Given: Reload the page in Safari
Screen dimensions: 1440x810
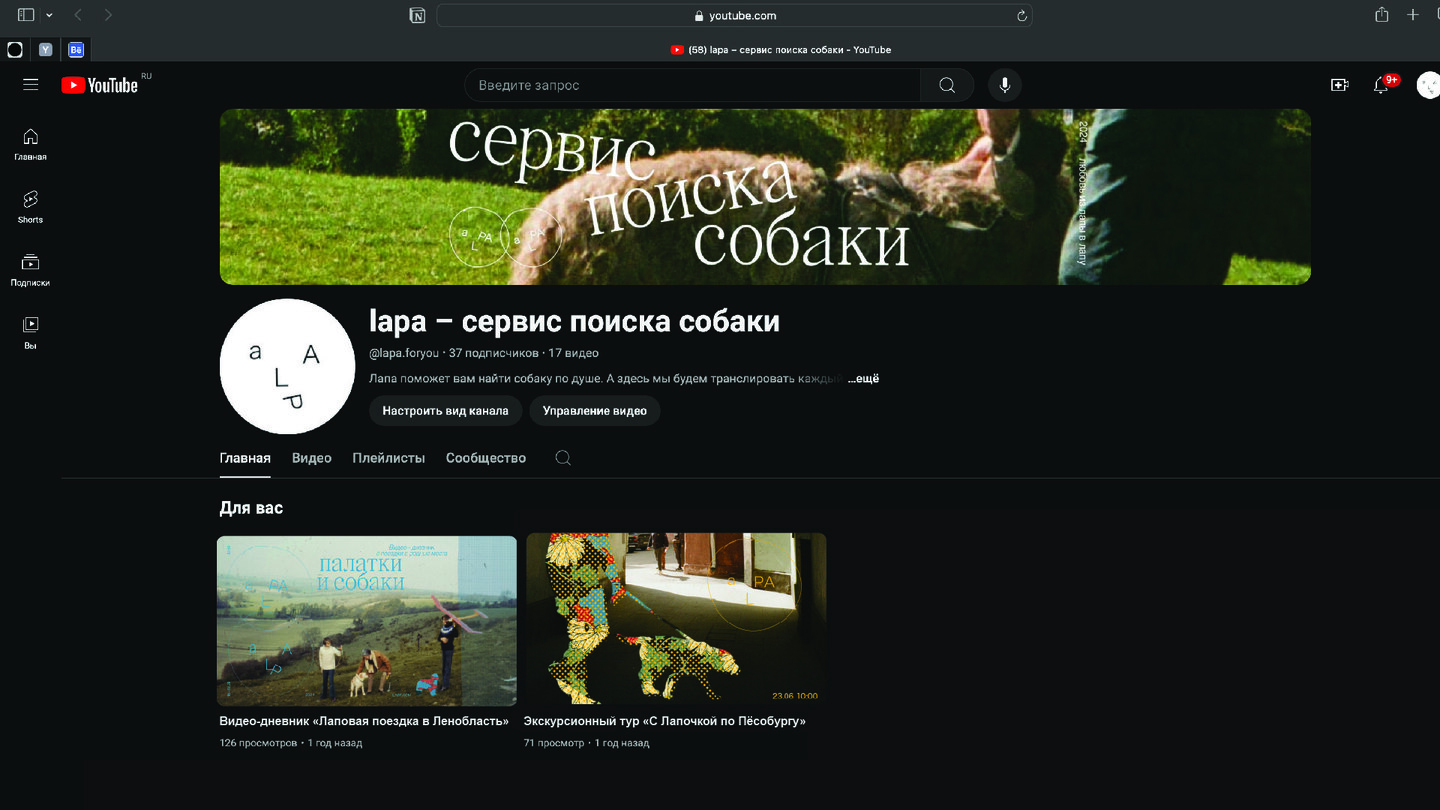Looking at the screenshot, I should click(1022, 15).
